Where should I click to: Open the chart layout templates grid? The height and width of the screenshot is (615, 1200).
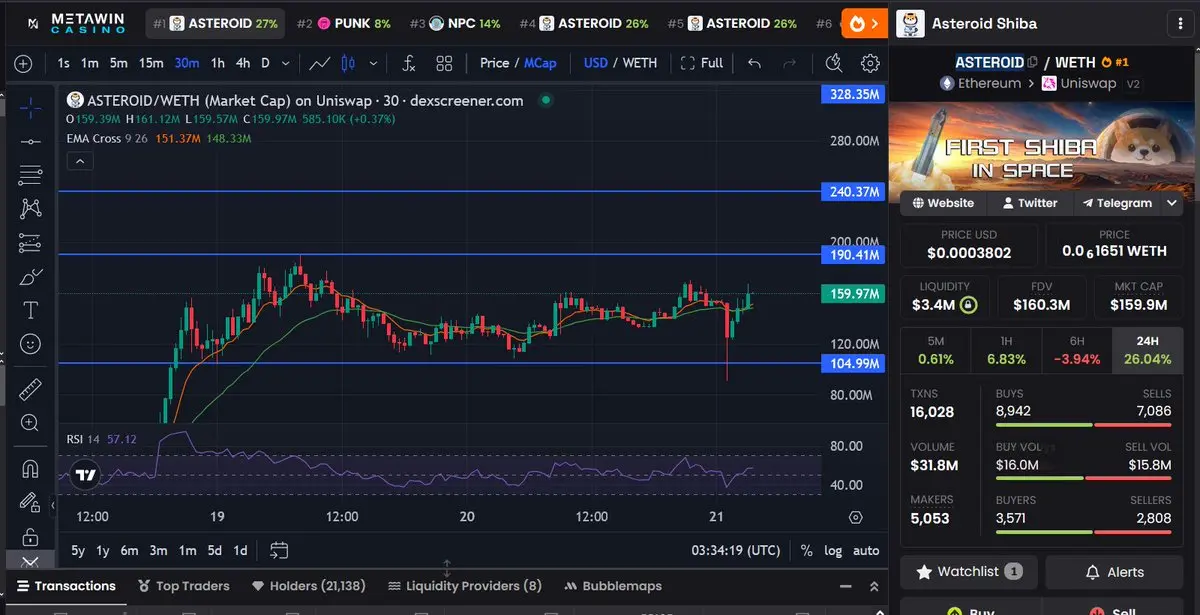click(445, 63)
